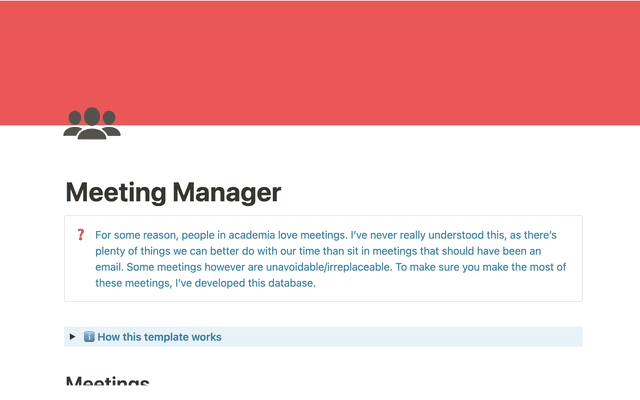The width and height of the screenshot is (640, 400).
Task: Click the word "email" starting the third callout line
Action: point(111,267)
